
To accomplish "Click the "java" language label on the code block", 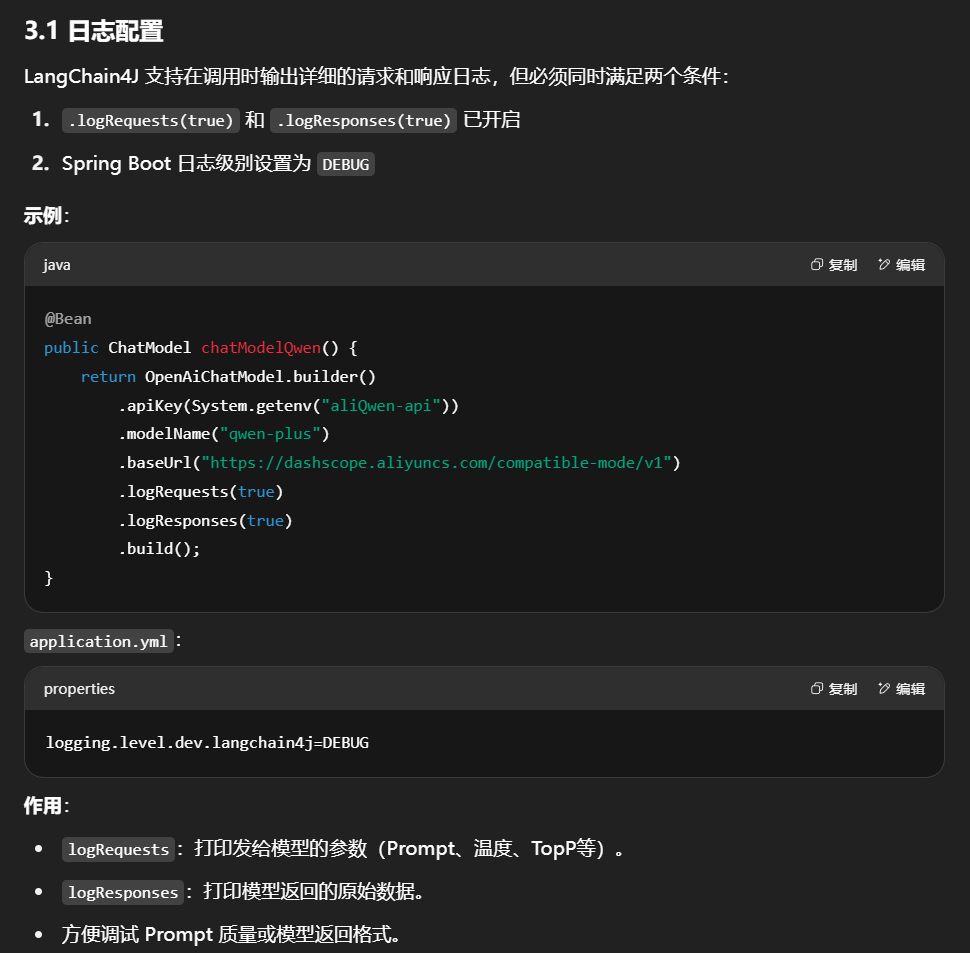I will (x=57, y=265).
